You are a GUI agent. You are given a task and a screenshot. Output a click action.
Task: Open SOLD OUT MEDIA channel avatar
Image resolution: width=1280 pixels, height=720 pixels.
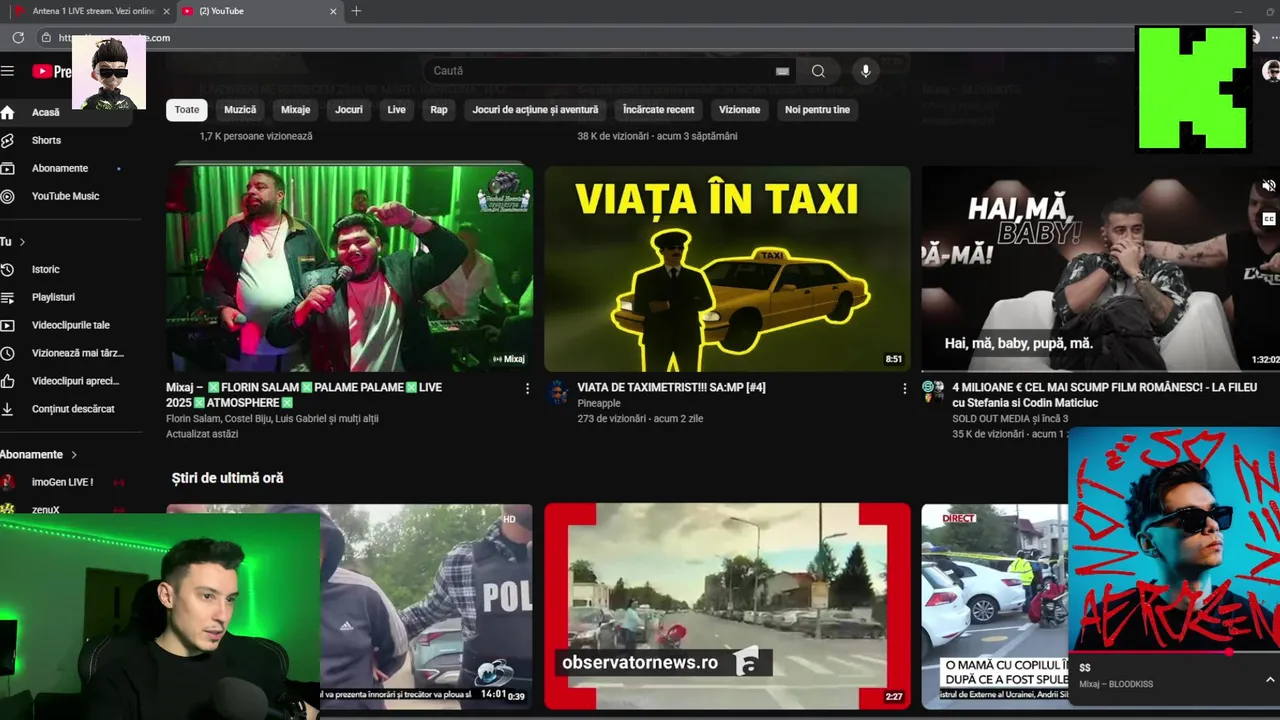pyautogui.click(x=932, y=391)
